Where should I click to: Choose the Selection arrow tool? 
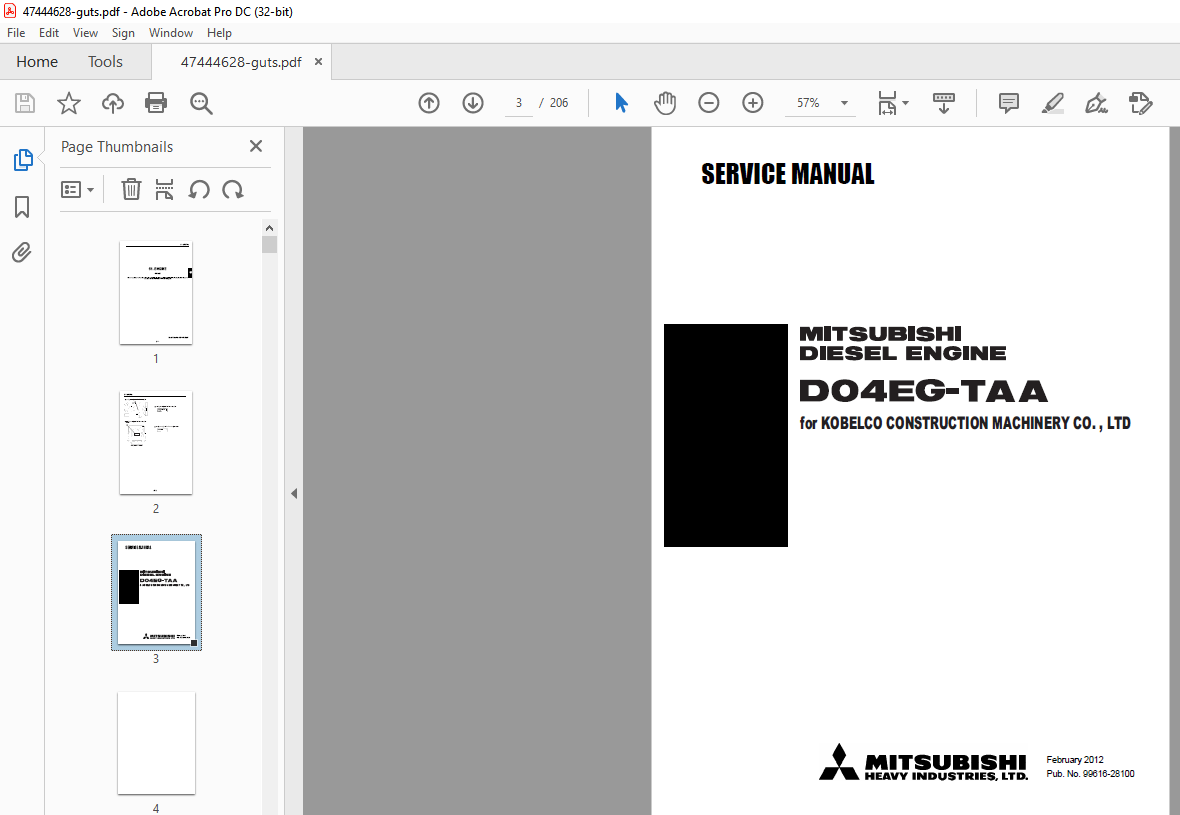(x=621, y=103)
